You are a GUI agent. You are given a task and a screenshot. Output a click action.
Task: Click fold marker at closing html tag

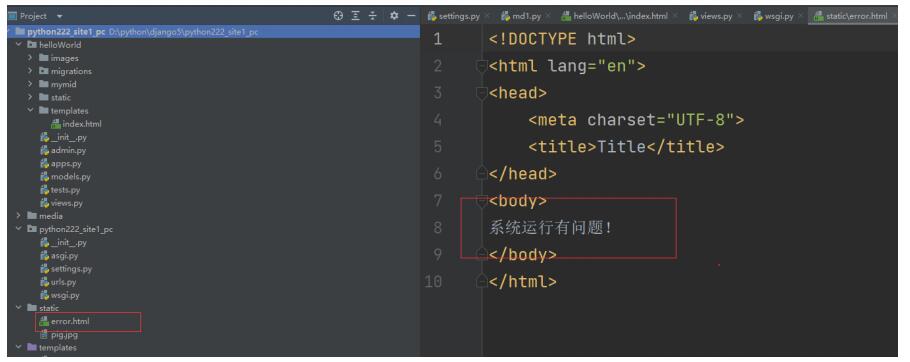pos(481,281)
